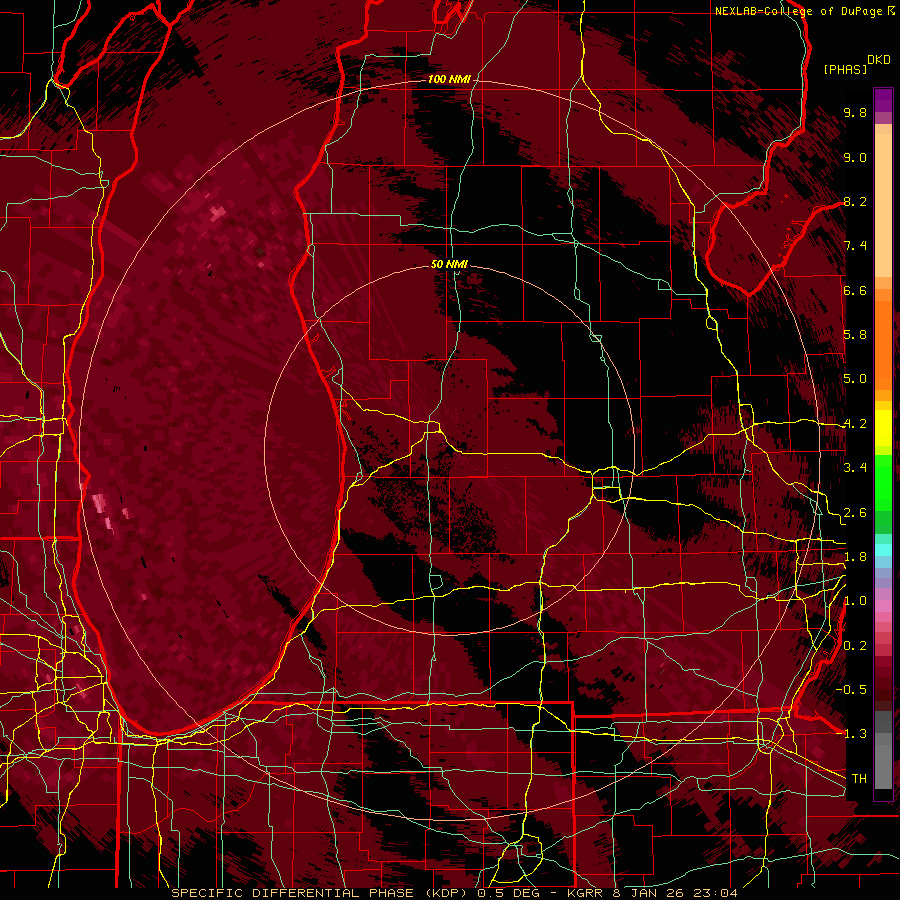Click the KGRR radar site identifier

tap(586, 893)
